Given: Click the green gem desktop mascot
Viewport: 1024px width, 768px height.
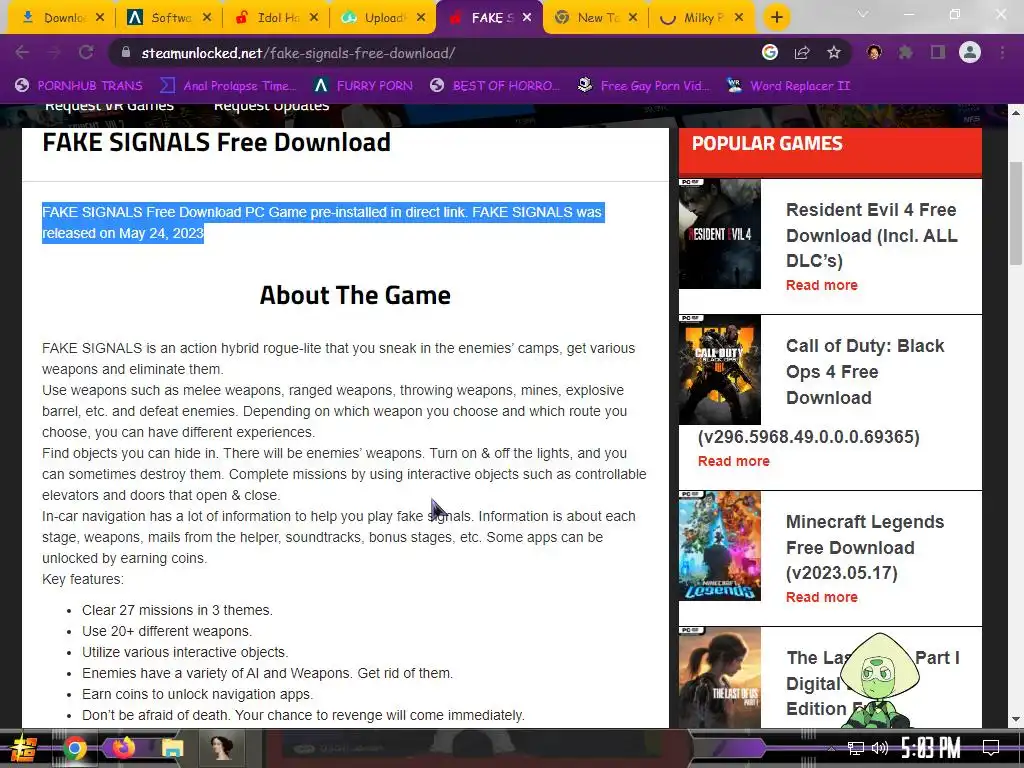Looking at the screenshot, I should click(879, 680).
